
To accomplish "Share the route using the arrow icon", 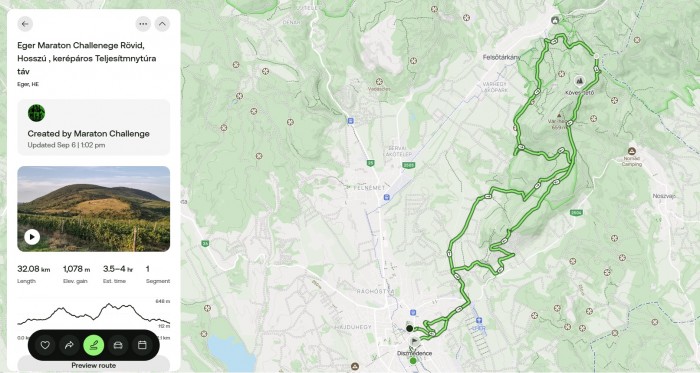I will (69, 345).
